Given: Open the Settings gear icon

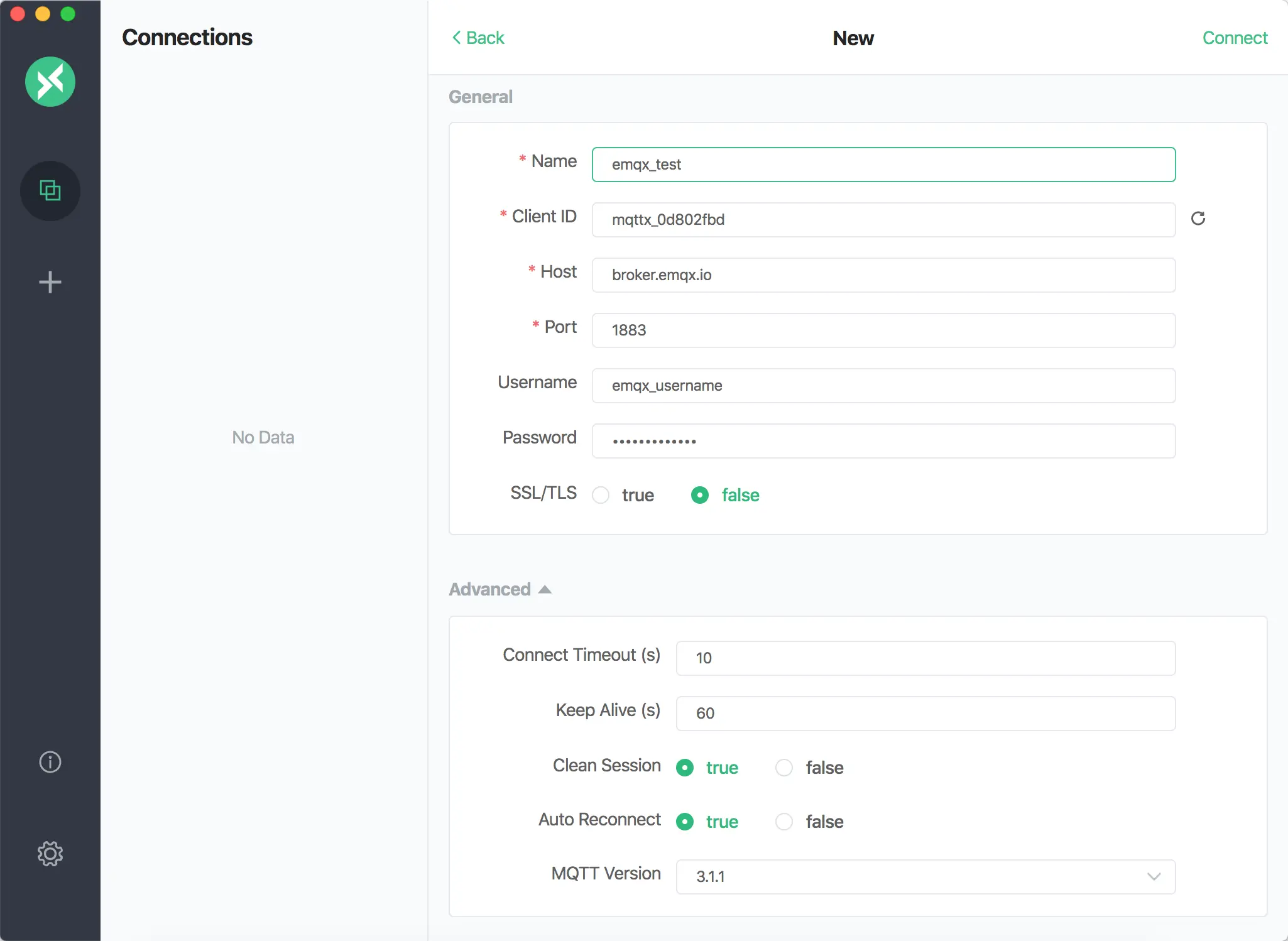Looking at the screenshot, I should point(50,854).
